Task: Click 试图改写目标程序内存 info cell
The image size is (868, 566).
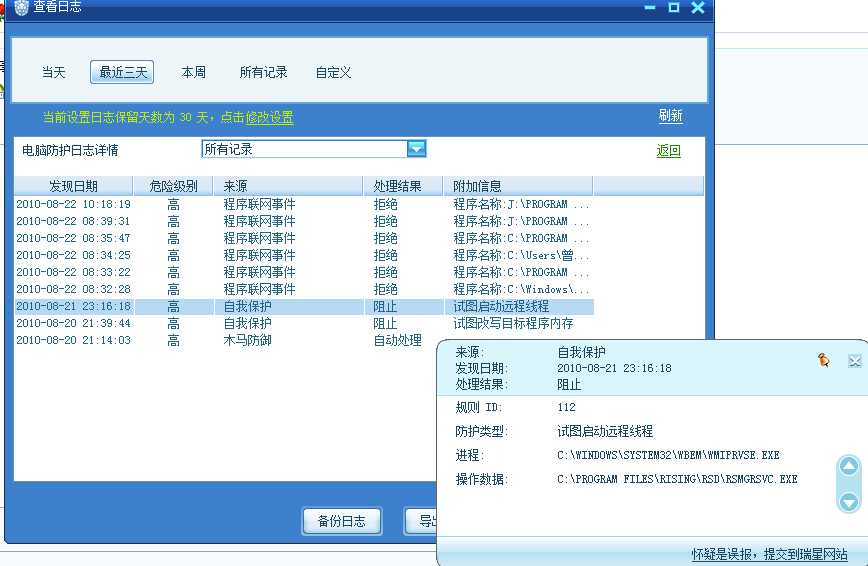Action: (513, 323)
